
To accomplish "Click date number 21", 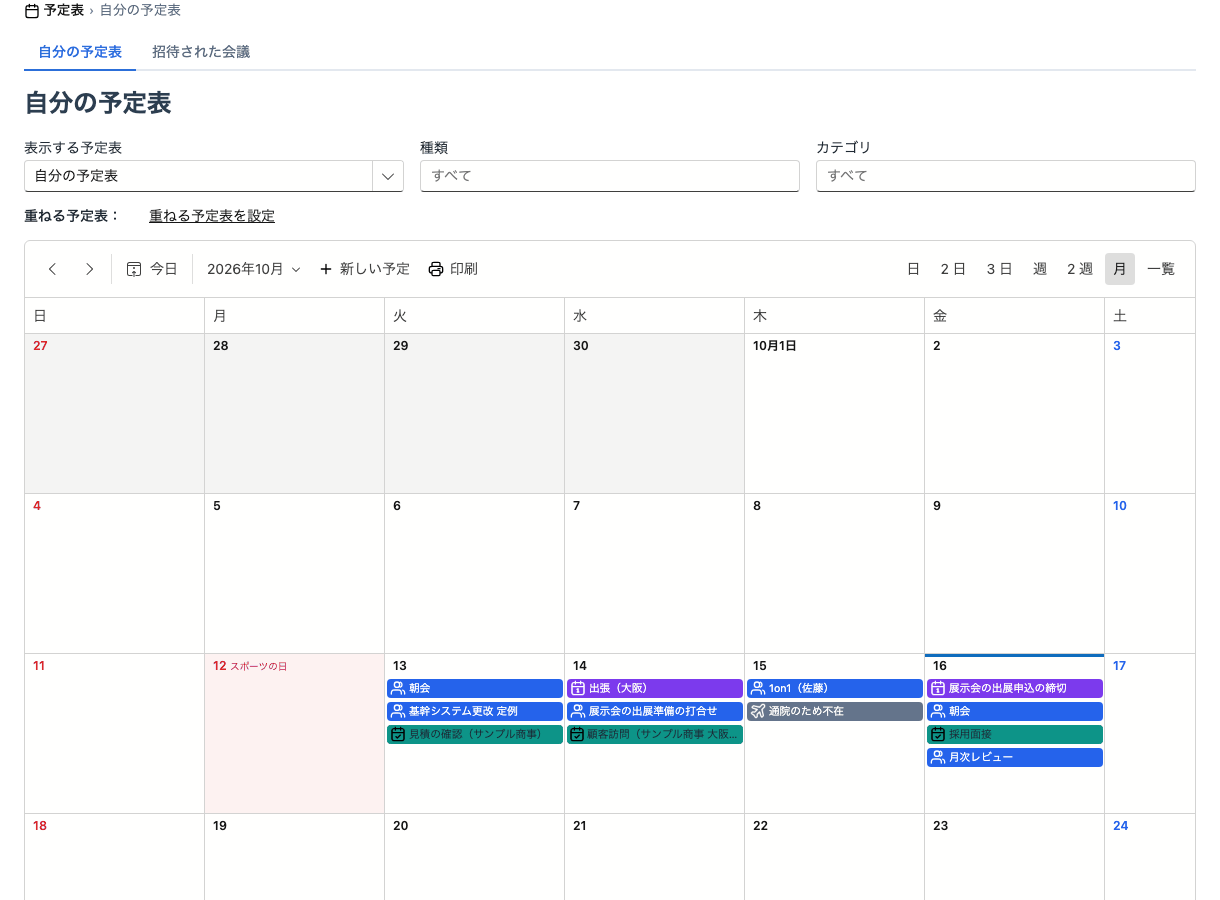I will (580, 826).
